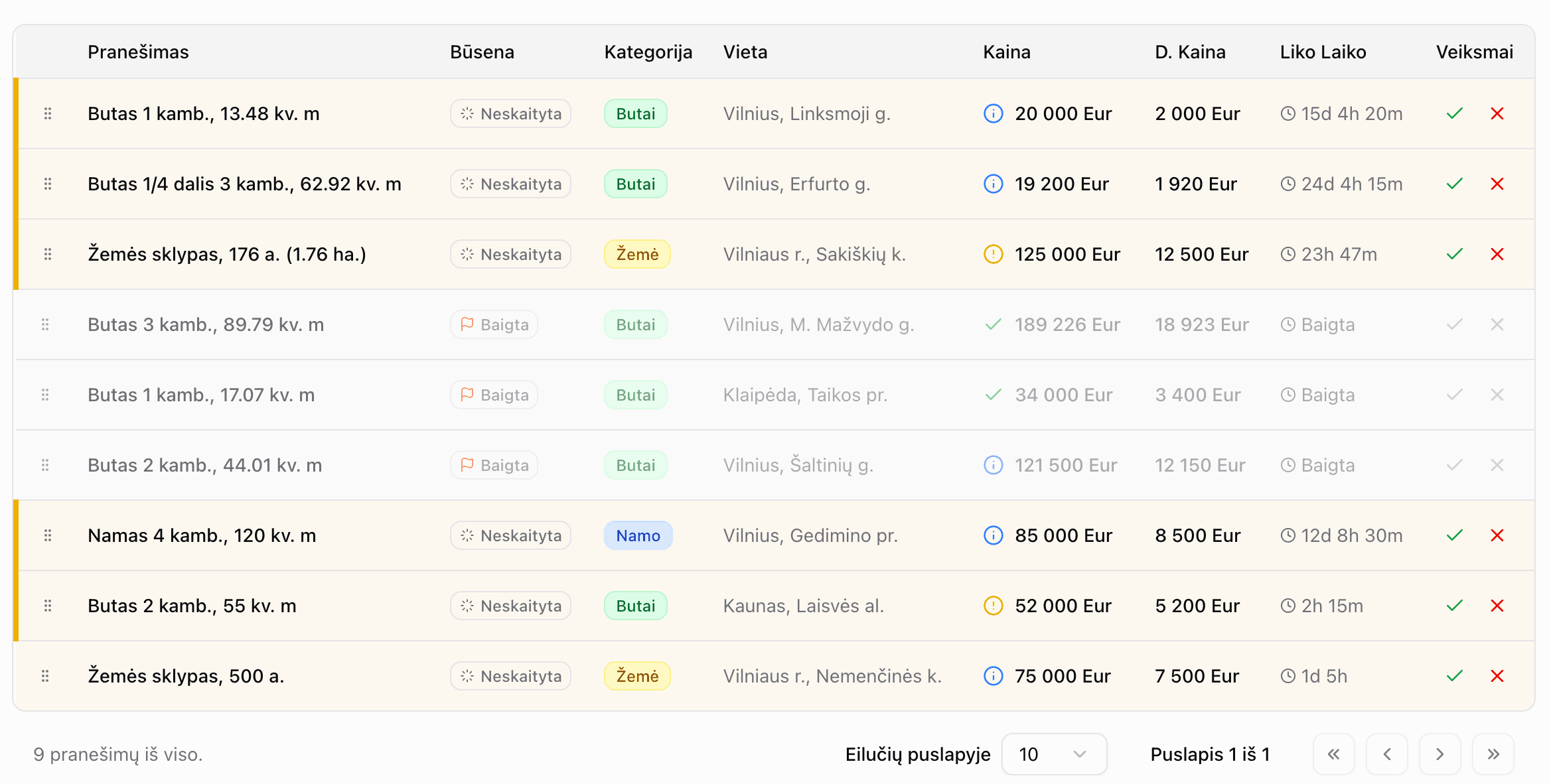The width and height of the screenshot is (1549, 784).
Task: Click orange warning icon beside 125 000 Eur
Action: coord(993,254)
